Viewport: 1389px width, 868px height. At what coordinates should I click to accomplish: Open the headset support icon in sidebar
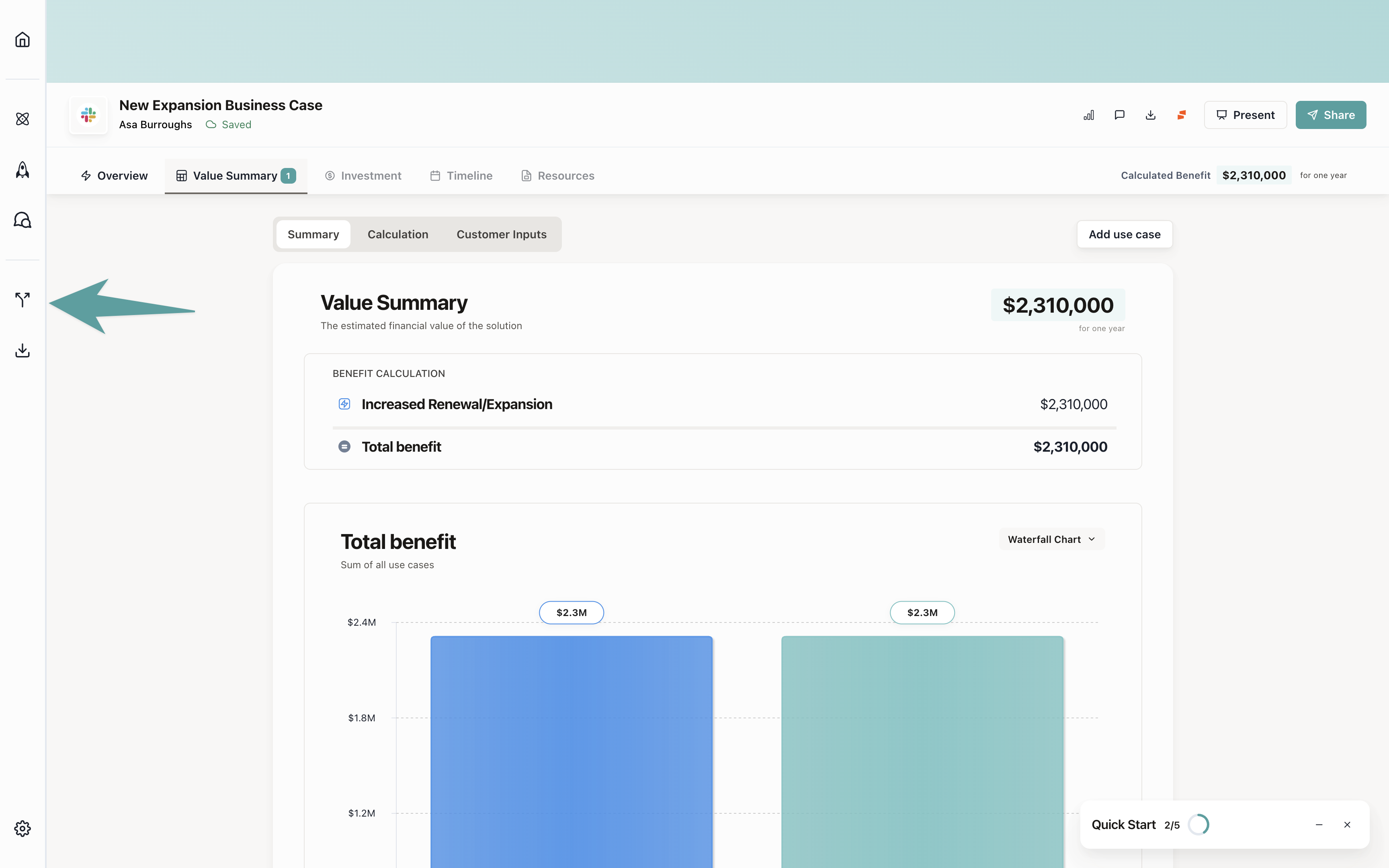[x=23, y=220]
